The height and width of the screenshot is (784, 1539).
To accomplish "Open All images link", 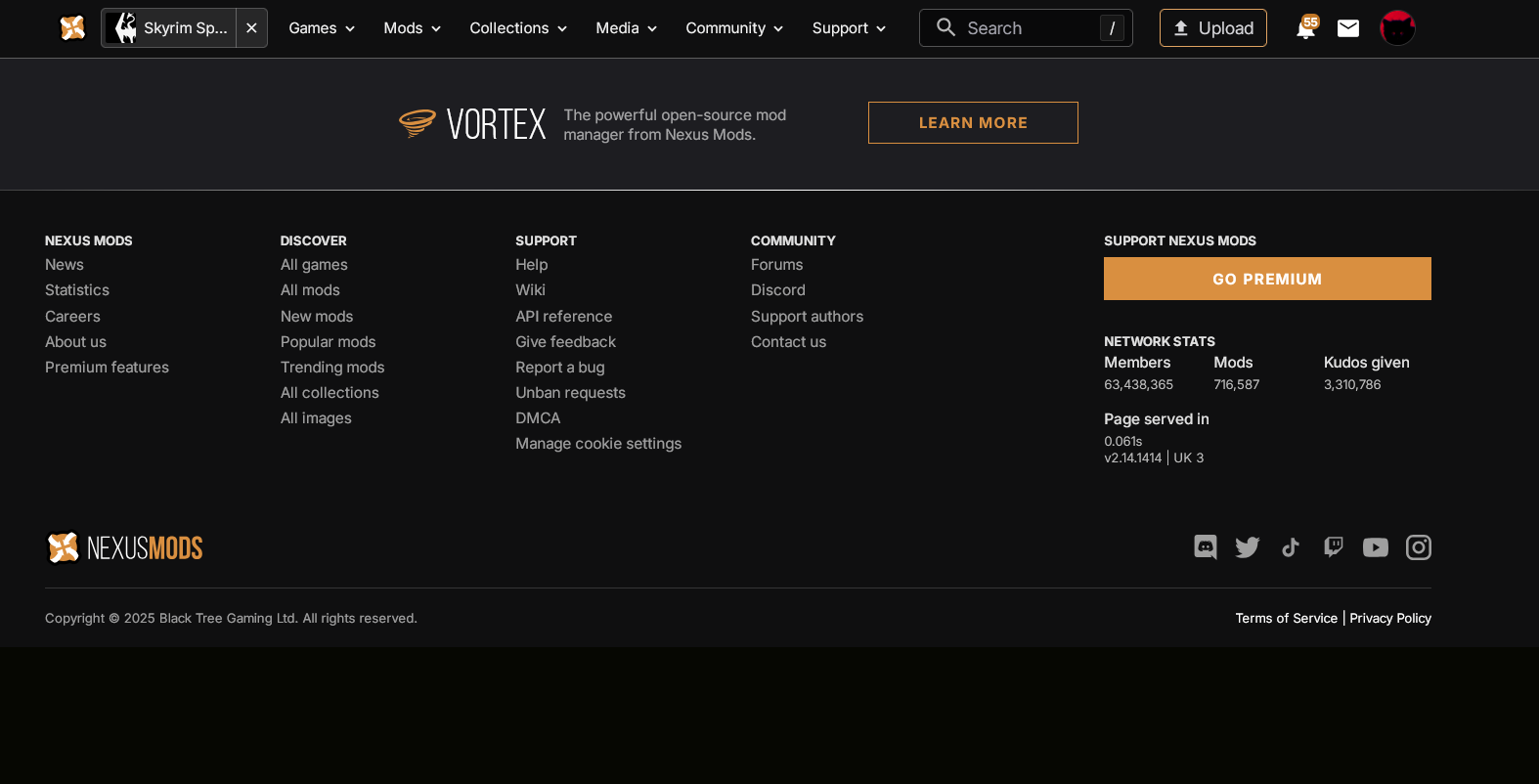I will [316, 418].
